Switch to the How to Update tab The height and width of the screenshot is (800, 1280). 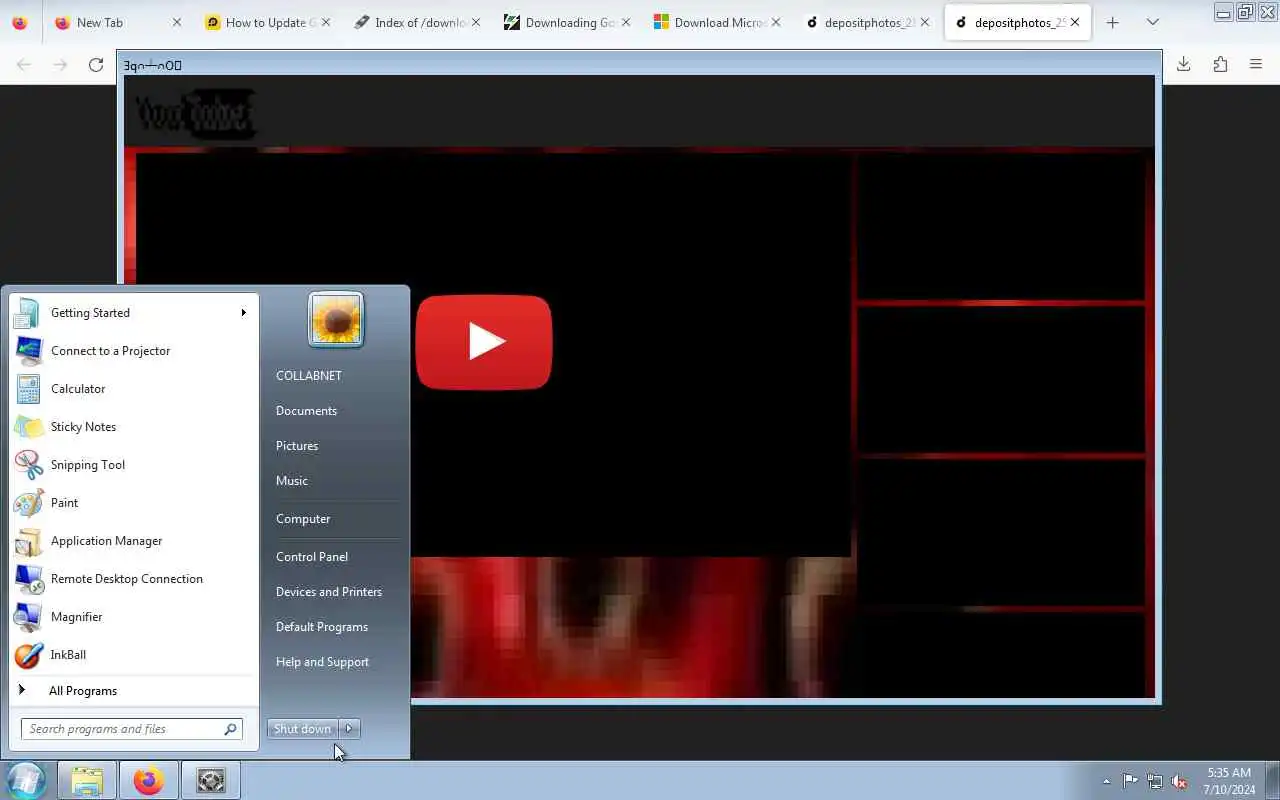(x=266, y=22)
